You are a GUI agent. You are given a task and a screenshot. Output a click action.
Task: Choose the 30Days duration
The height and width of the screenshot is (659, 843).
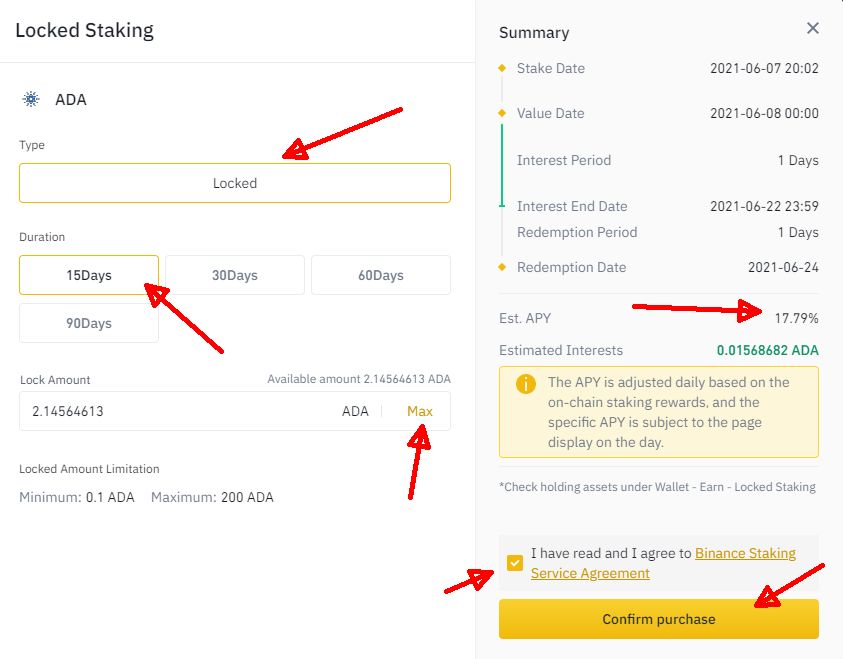coord(235,275)
